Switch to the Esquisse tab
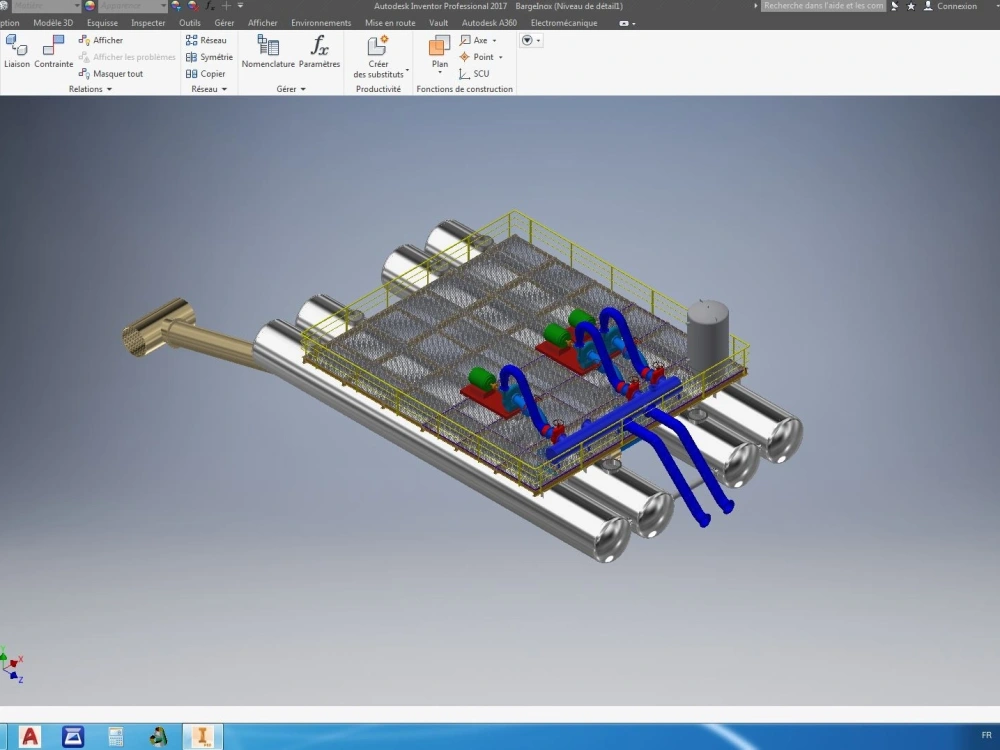Viewport: 1000px width, 750px height. pyautogui.click(x=102, y=22)
